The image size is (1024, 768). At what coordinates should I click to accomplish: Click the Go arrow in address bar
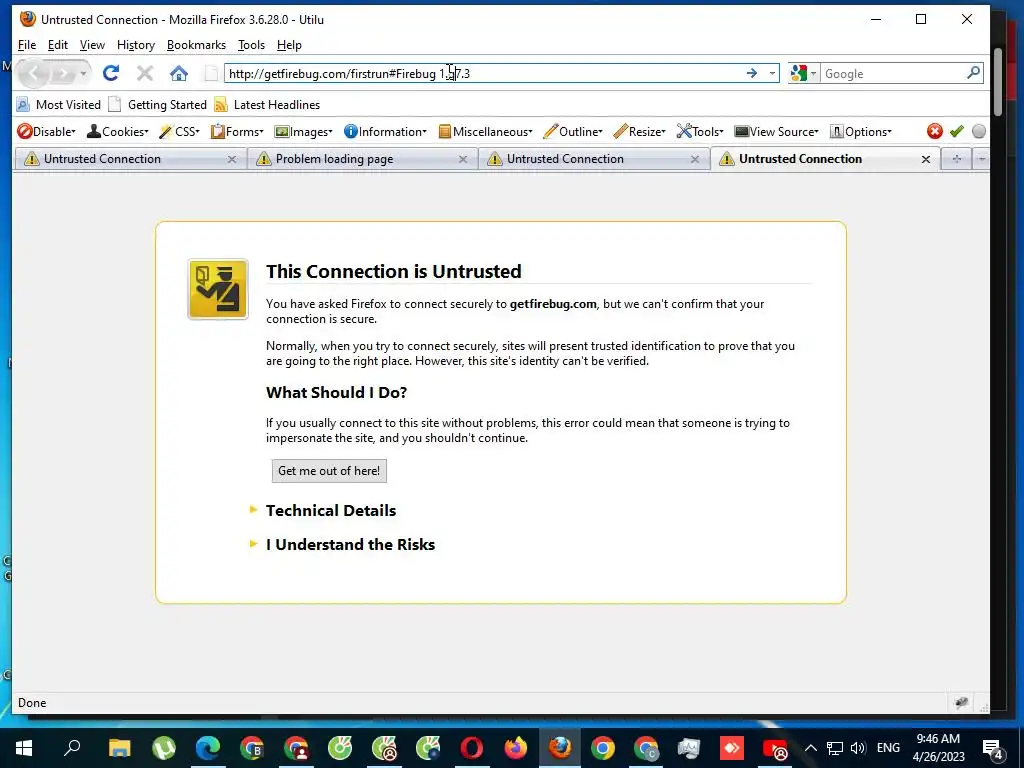point(752,73)
